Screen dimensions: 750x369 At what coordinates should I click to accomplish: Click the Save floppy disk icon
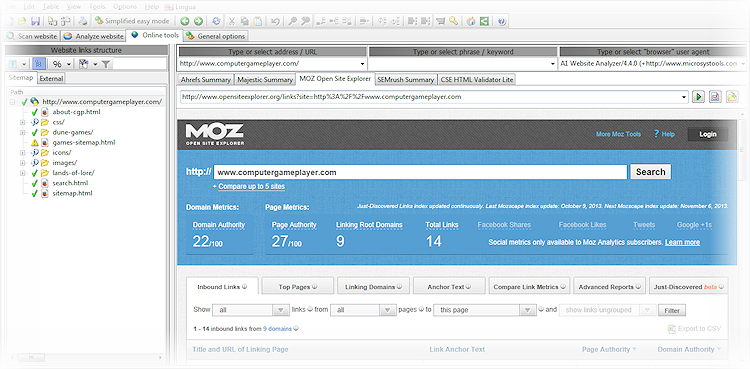click(x=35, y=21)
